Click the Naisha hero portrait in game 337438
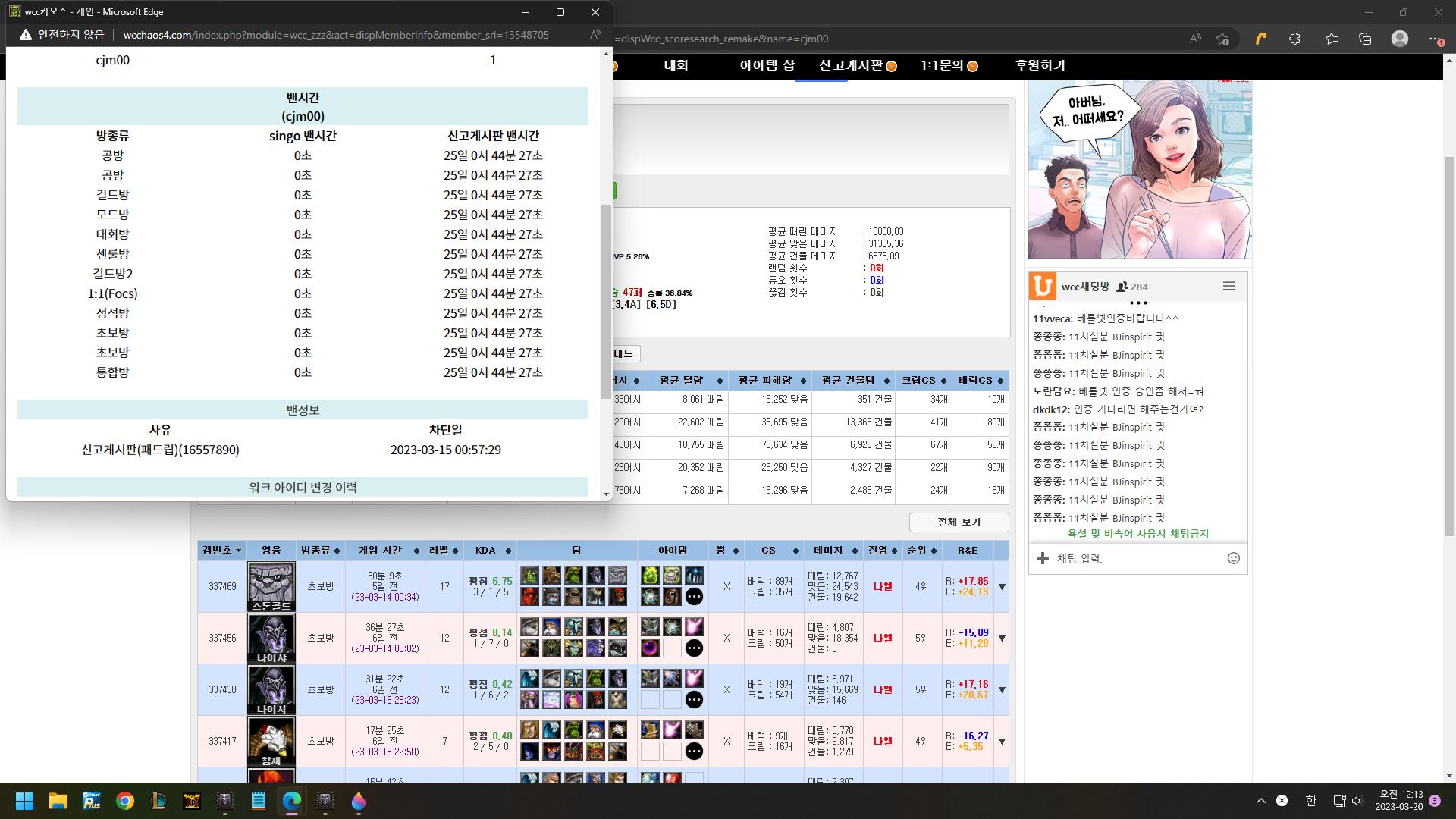This screenshot has width=1456, height=819. pos(271,689)
